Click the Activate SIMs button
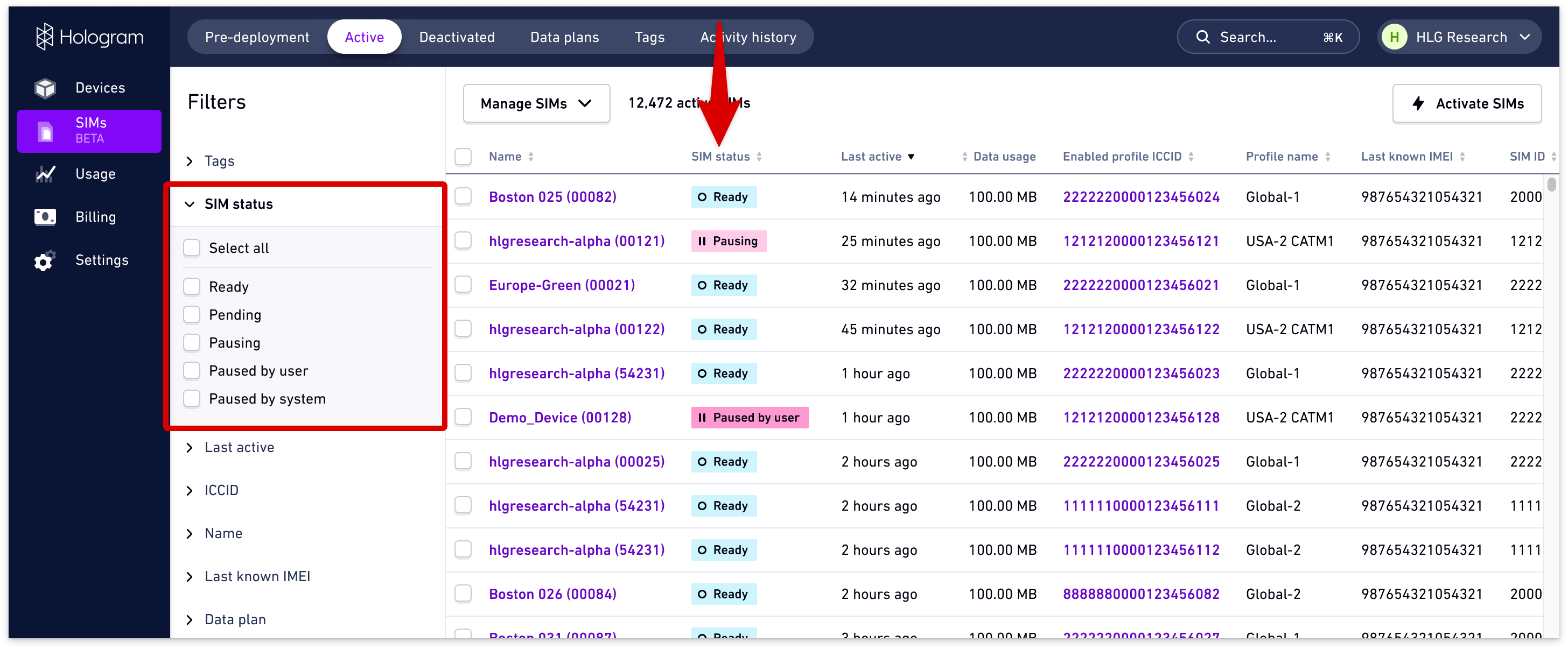 [x=1466, y=103]
